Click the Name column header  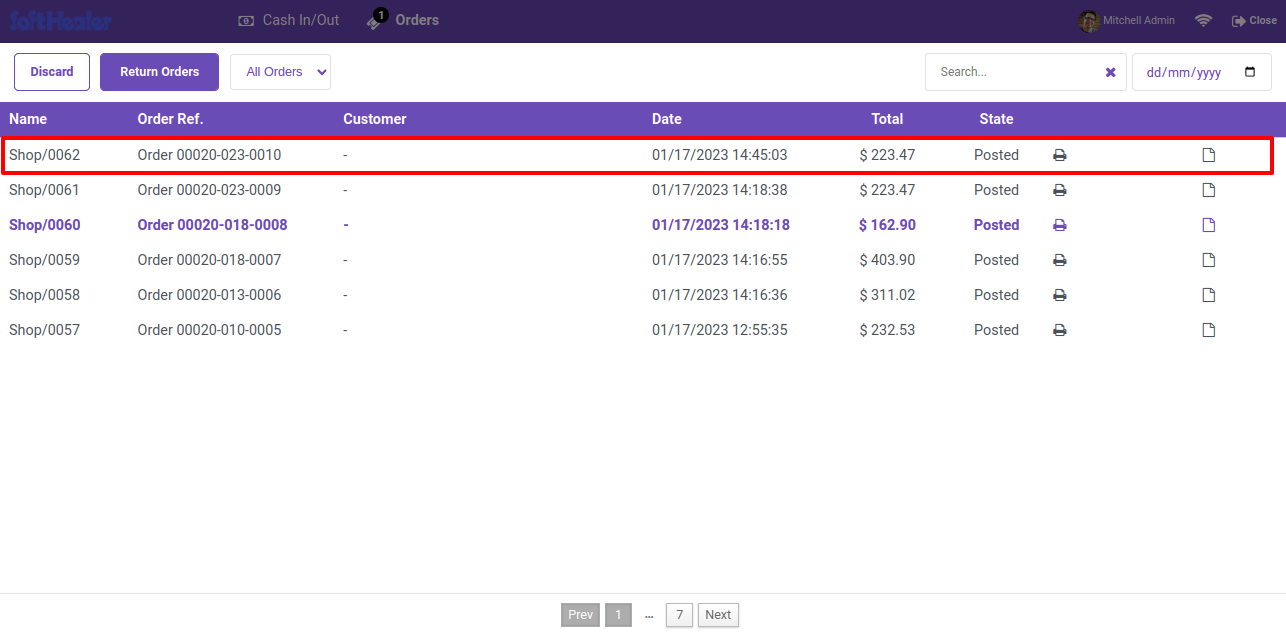[x=28, y=119]
